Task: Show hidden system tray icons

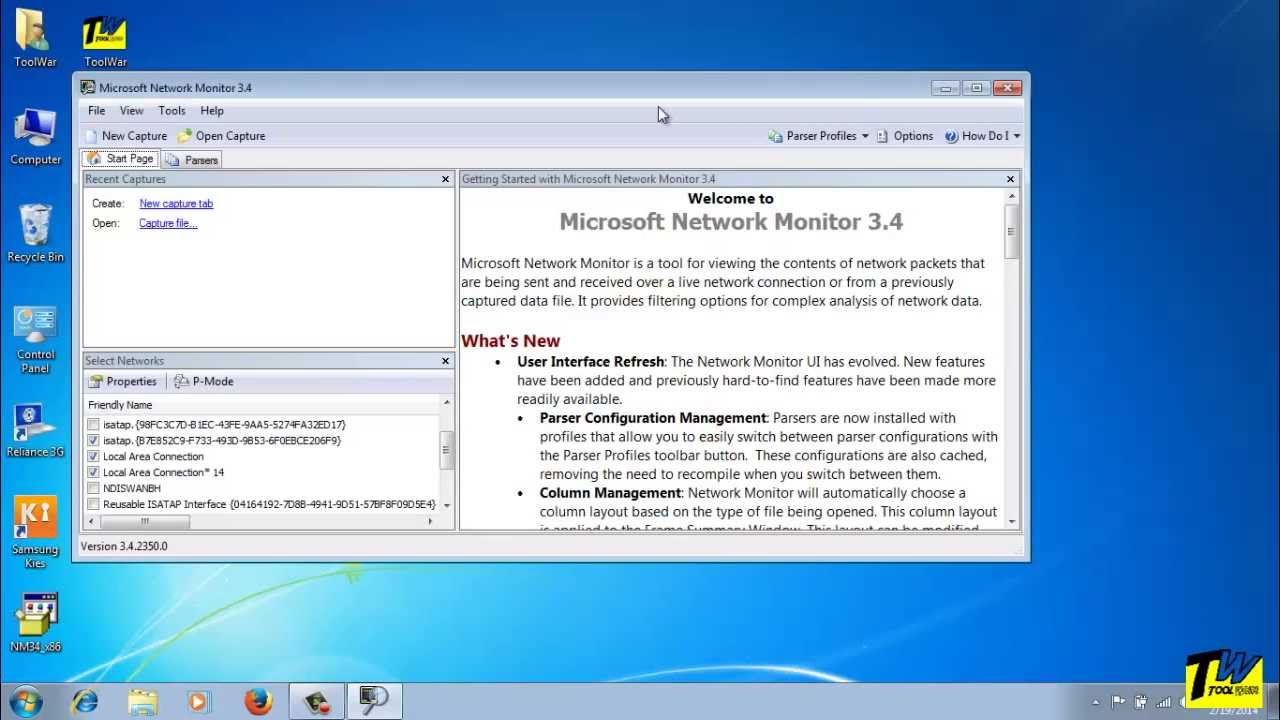Action: pos(1095,702)
